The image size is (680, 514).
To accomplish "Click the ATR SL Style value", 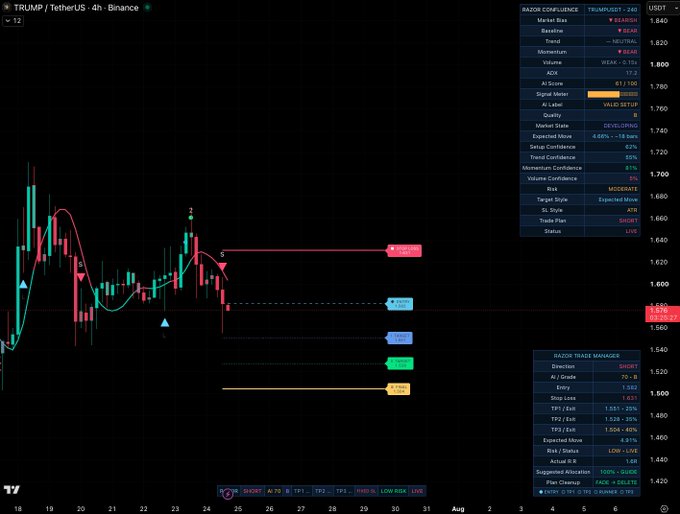I will click(632, 210).
